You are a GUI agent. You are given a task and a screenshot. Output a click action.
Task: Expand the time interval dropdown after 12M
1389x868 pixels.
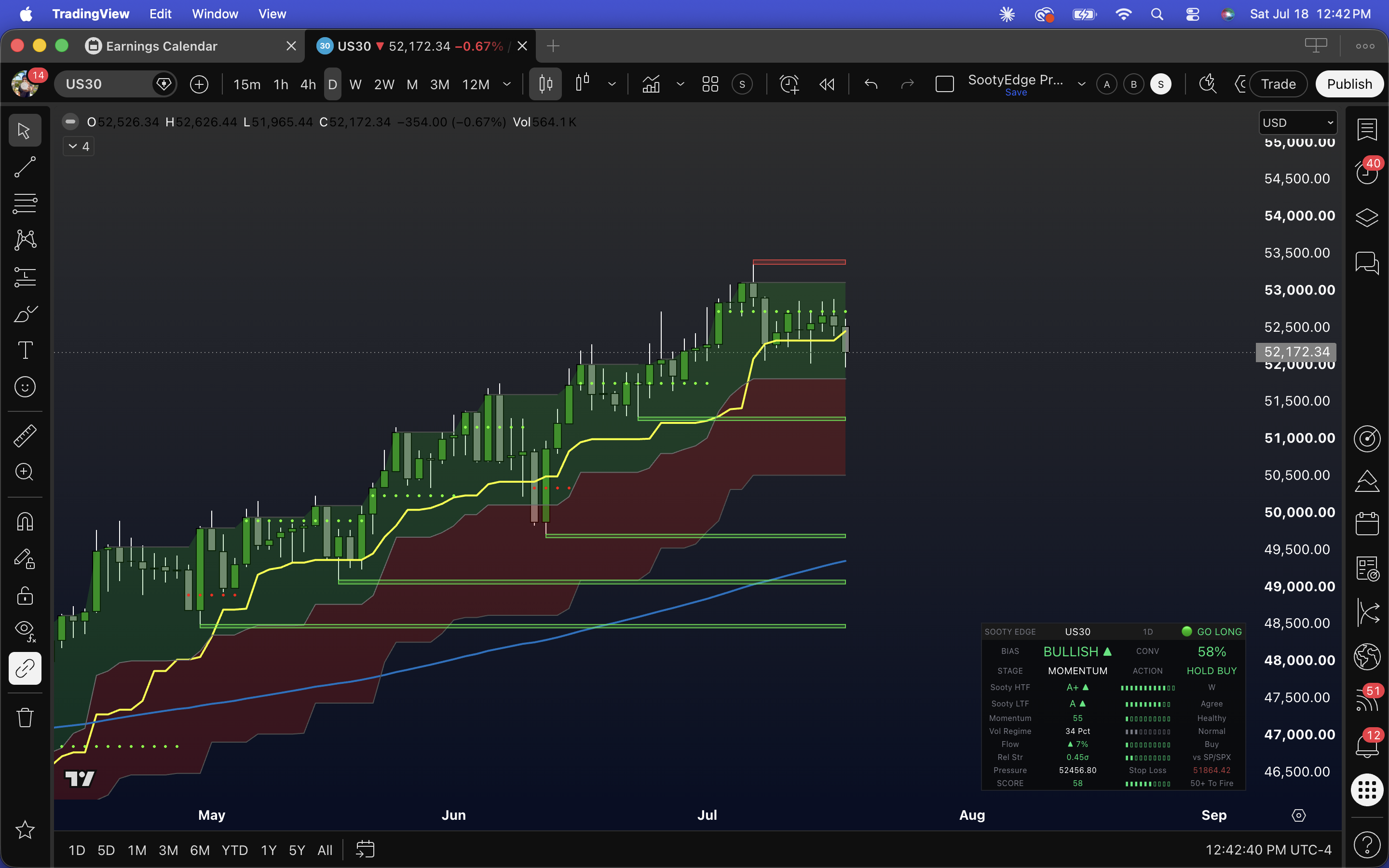tap(507, 84)
